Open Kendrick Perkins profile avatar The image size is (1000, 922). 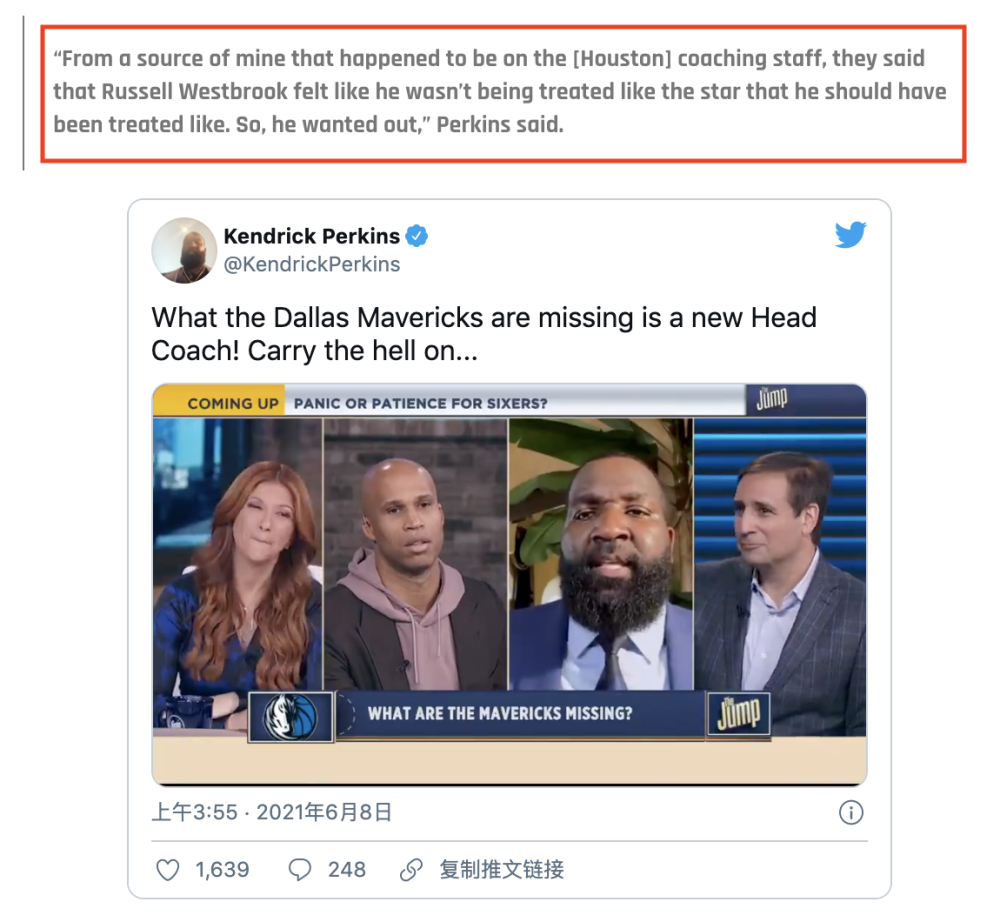point(184,251)
